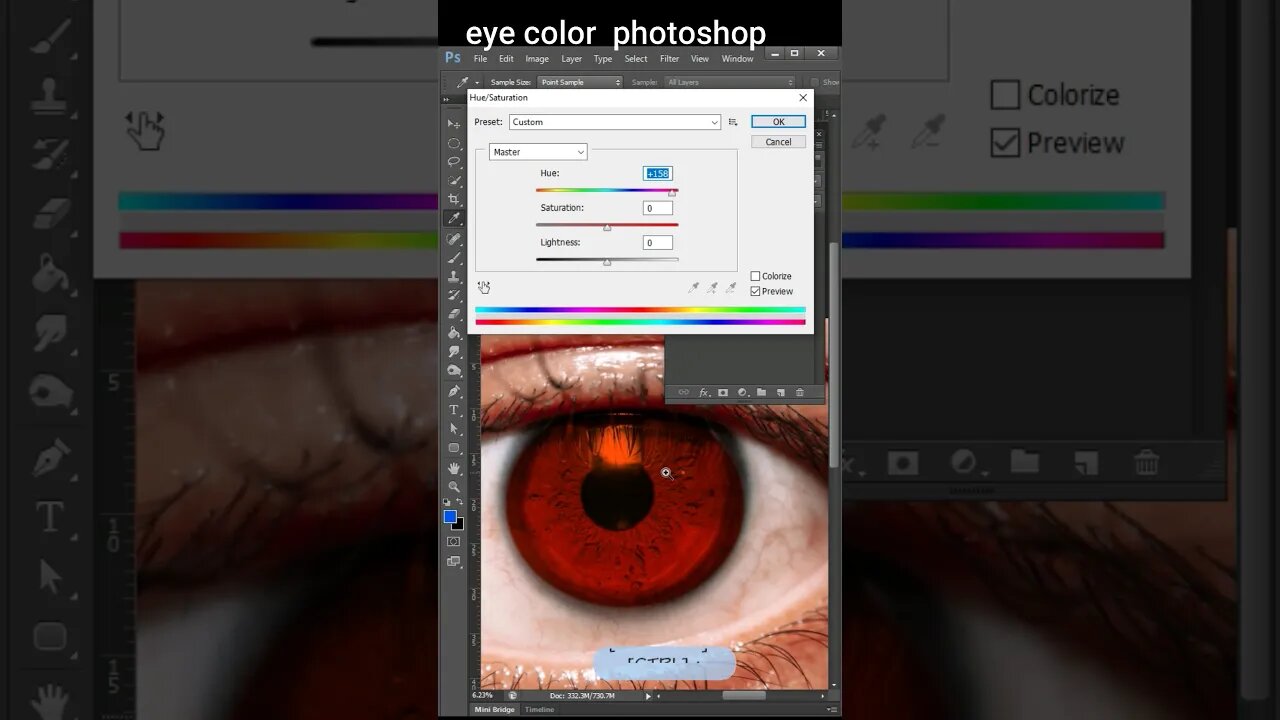The height and width of the screenshot is (720, 1280).
Task: Open the Edit menu
Action: click(506, 59)
